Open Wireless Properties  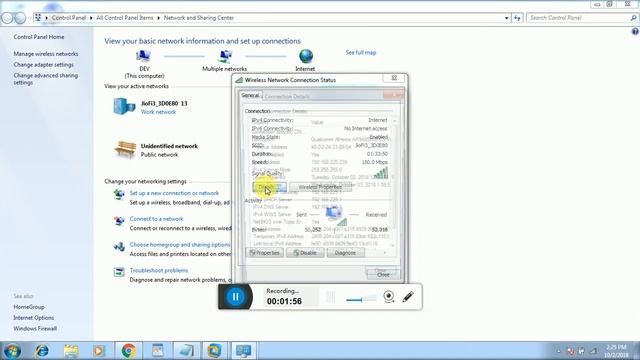[320, 187]
